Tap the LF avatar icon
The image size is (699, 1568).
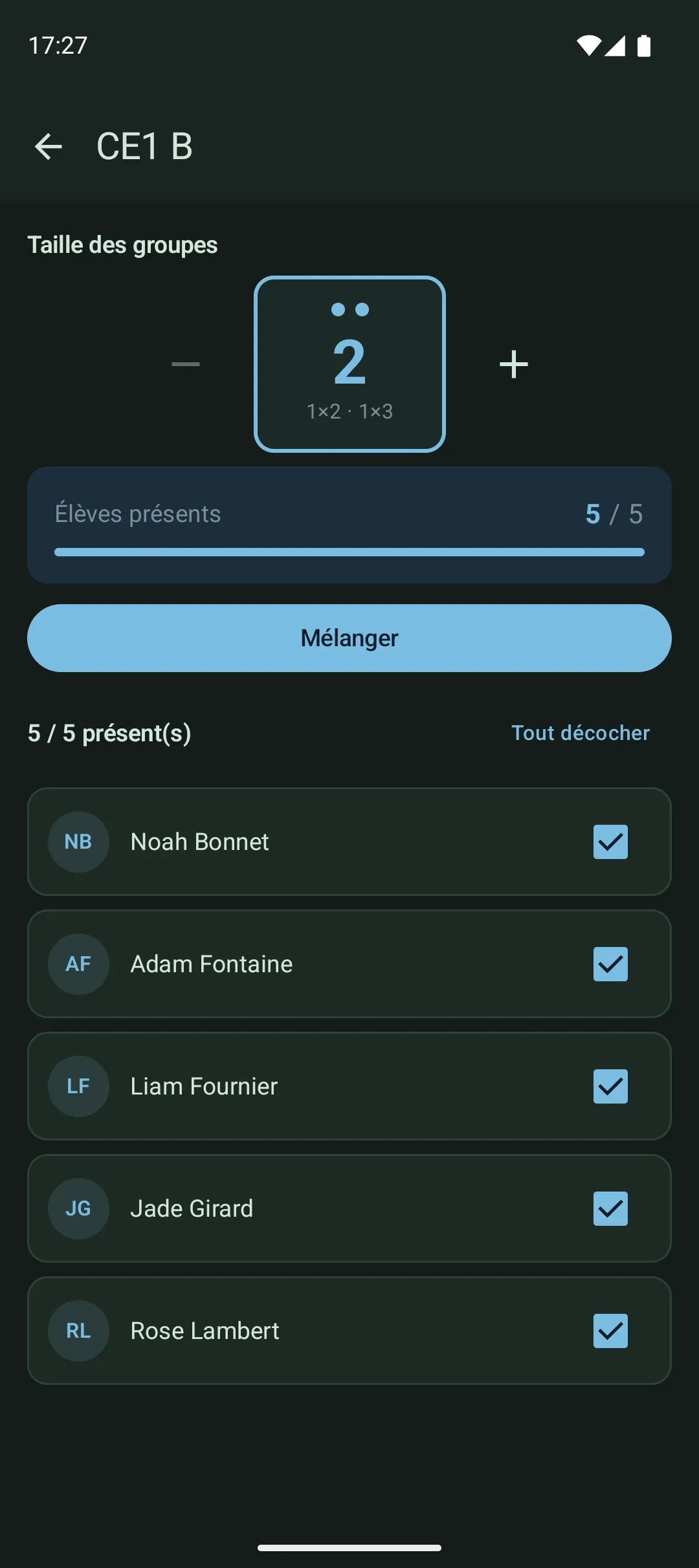78,1086
